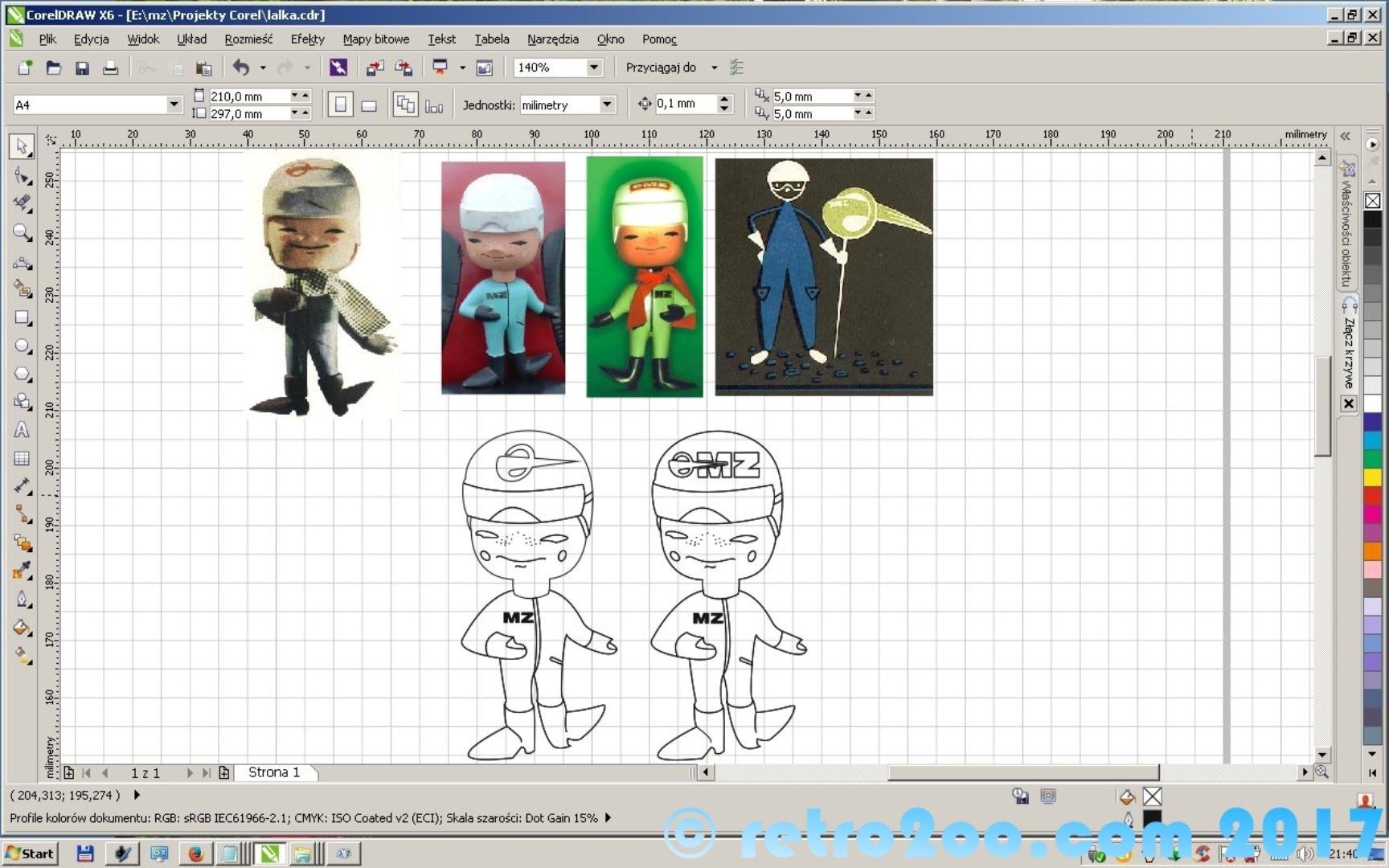Switch page to landscape orientation
1389x868 pixels.
pyautogui.click(x=369, y=105)
